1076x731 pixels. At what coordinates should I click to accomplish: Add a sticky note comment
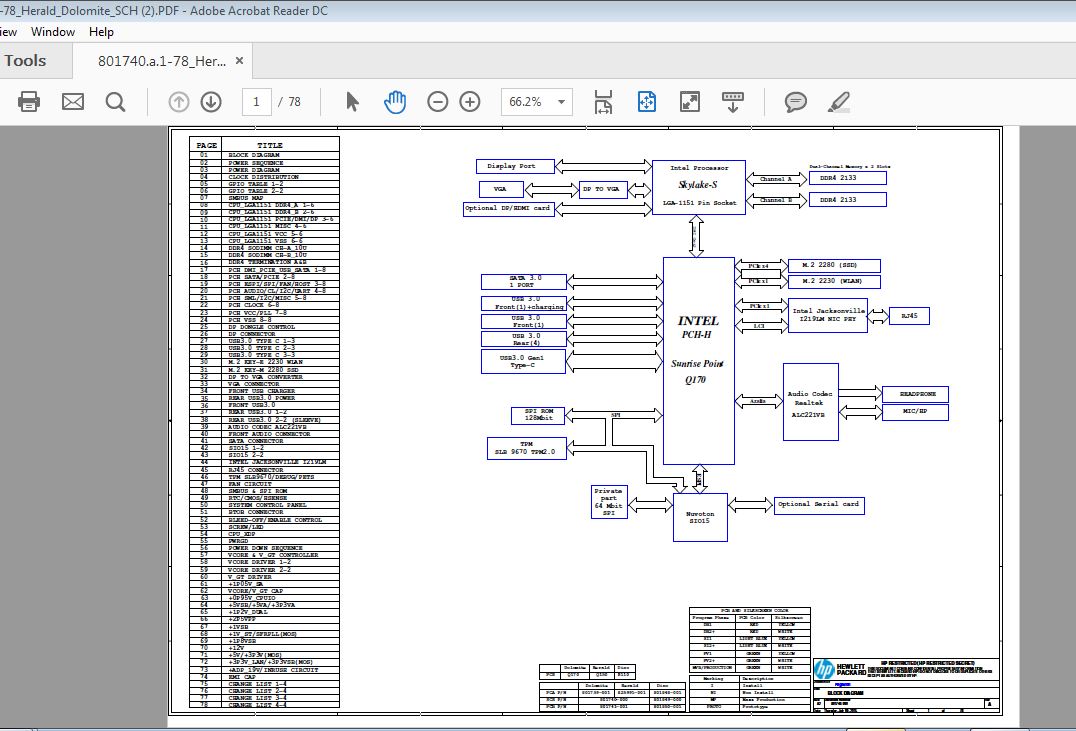pyautogui.click(x=795, y=102)
